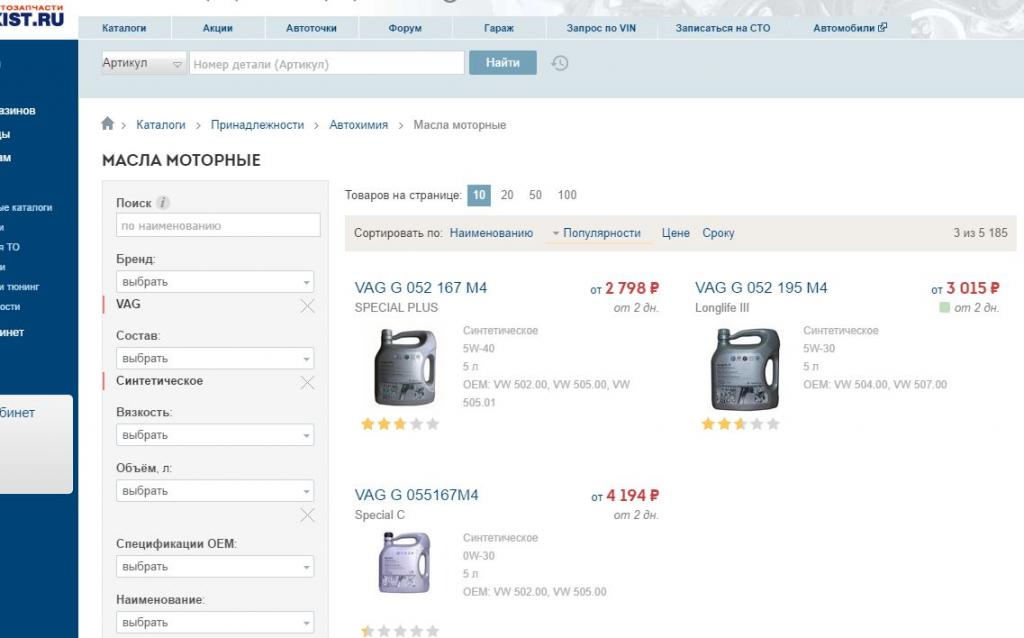Image resolution: width=1024 pixels, height=638 pixels.
Task: Click star rating of VAG G 052 167 M4
Action: coord(400,424)
